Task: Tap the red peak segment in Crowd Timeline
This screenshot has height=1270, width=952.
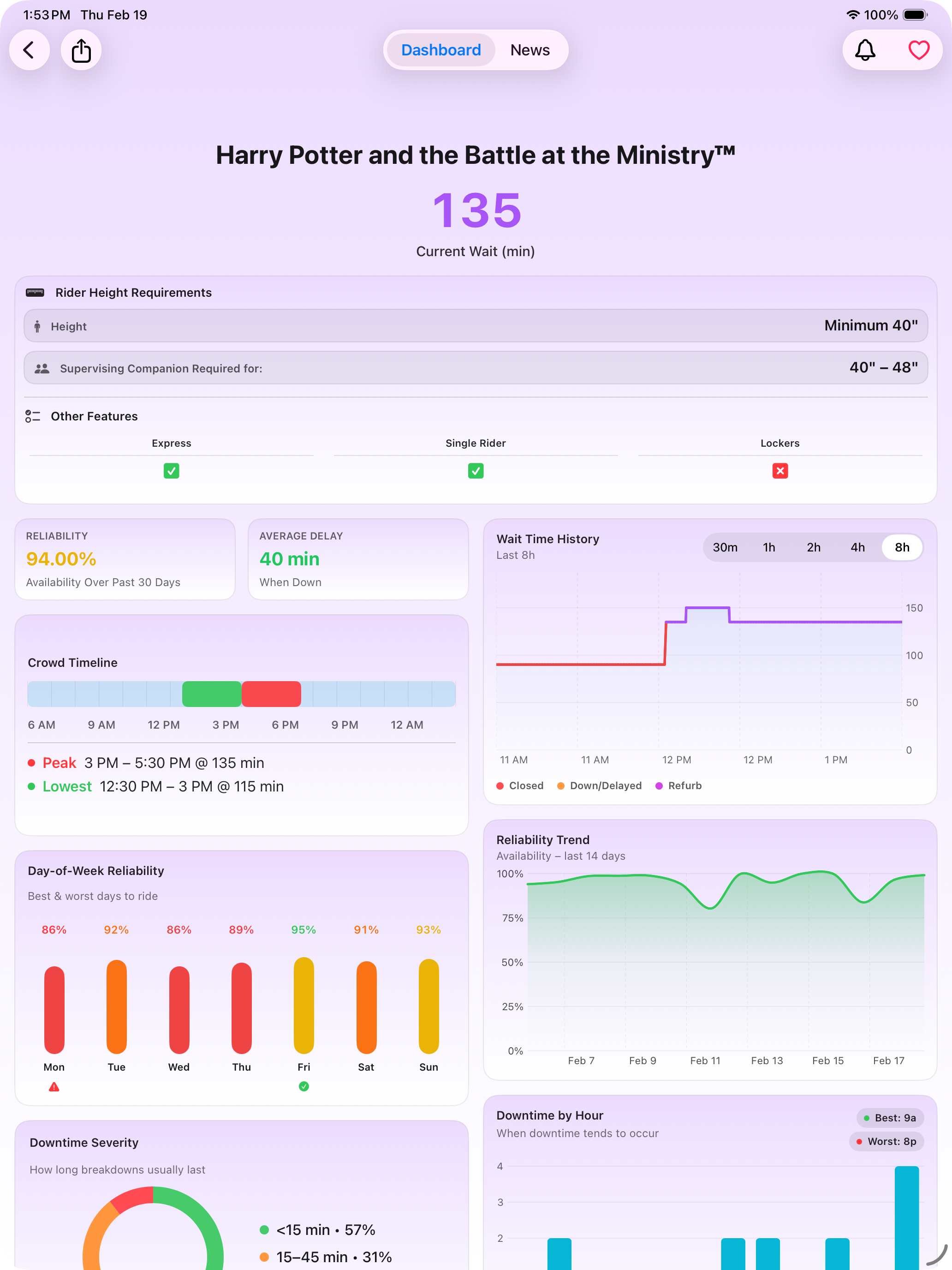Action: pos(271,694)
